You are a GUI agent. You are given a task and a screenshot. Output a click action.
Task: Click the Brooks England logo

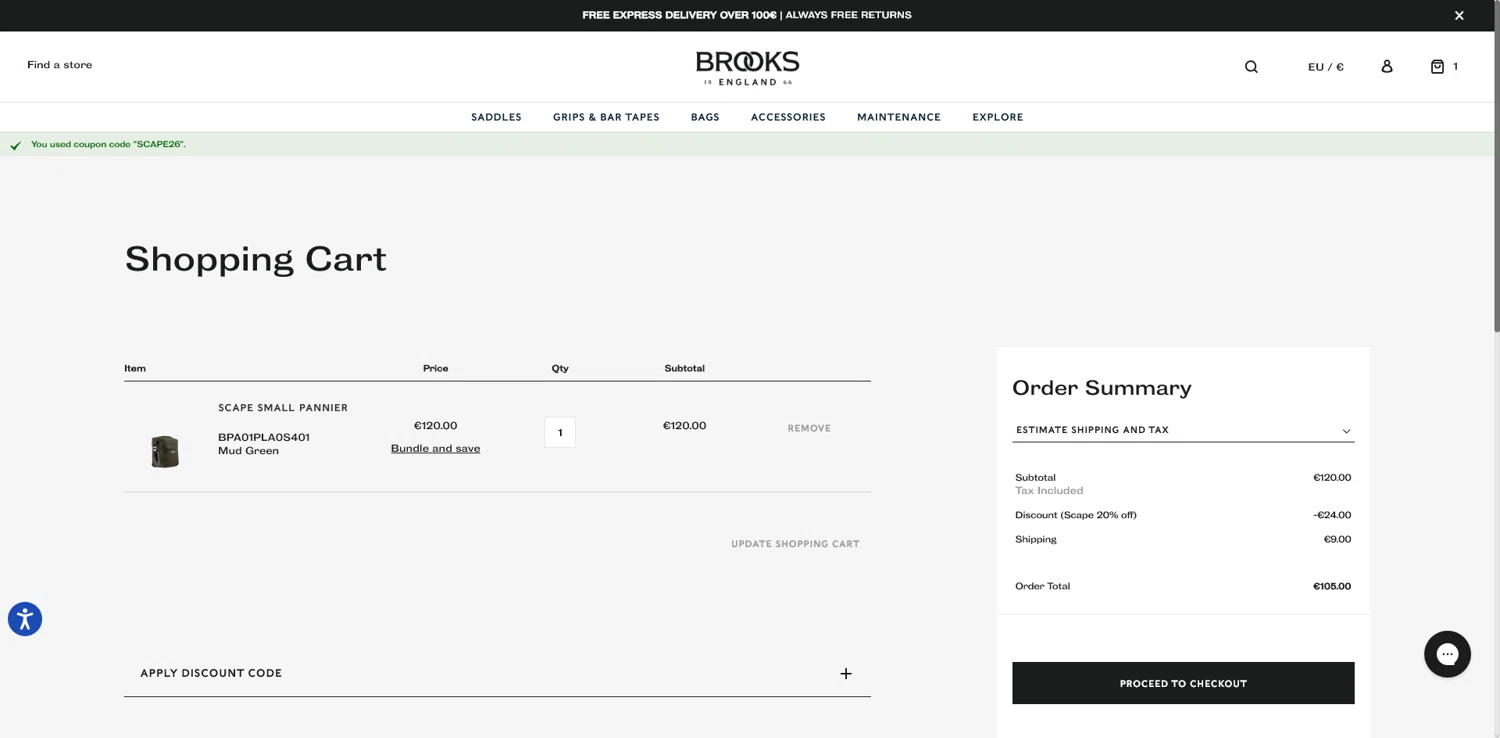point(748,68)
